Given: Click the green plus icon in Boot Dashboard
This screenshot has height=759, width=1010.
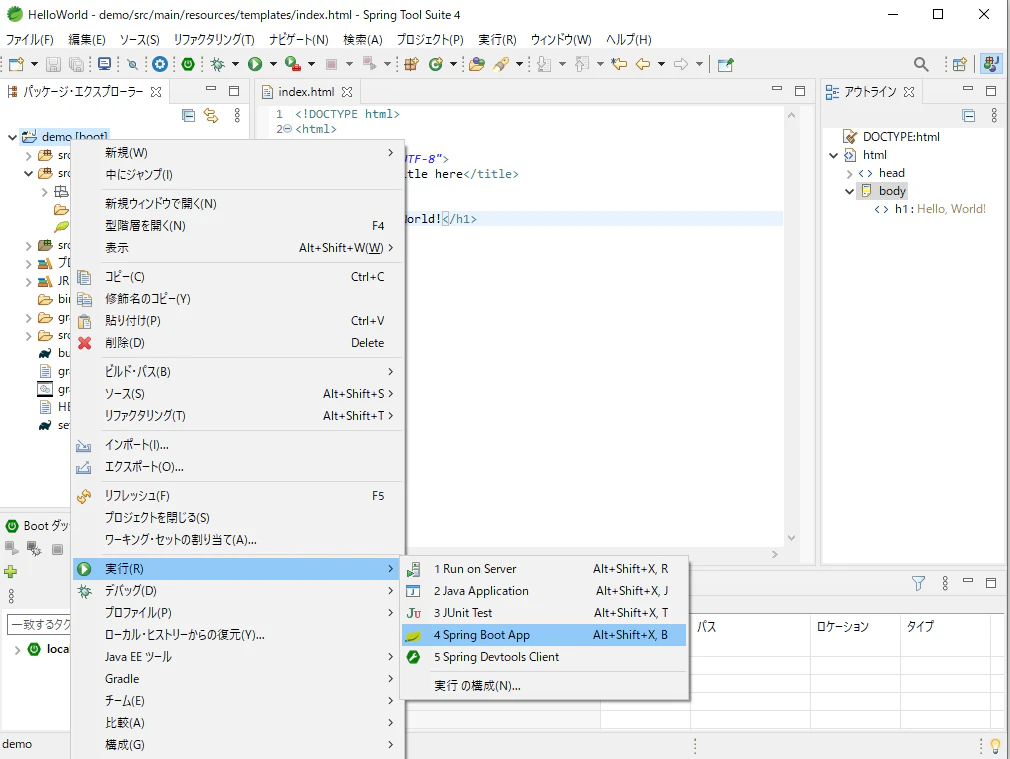Looking at the screenshot, I should tap(10, 572).
